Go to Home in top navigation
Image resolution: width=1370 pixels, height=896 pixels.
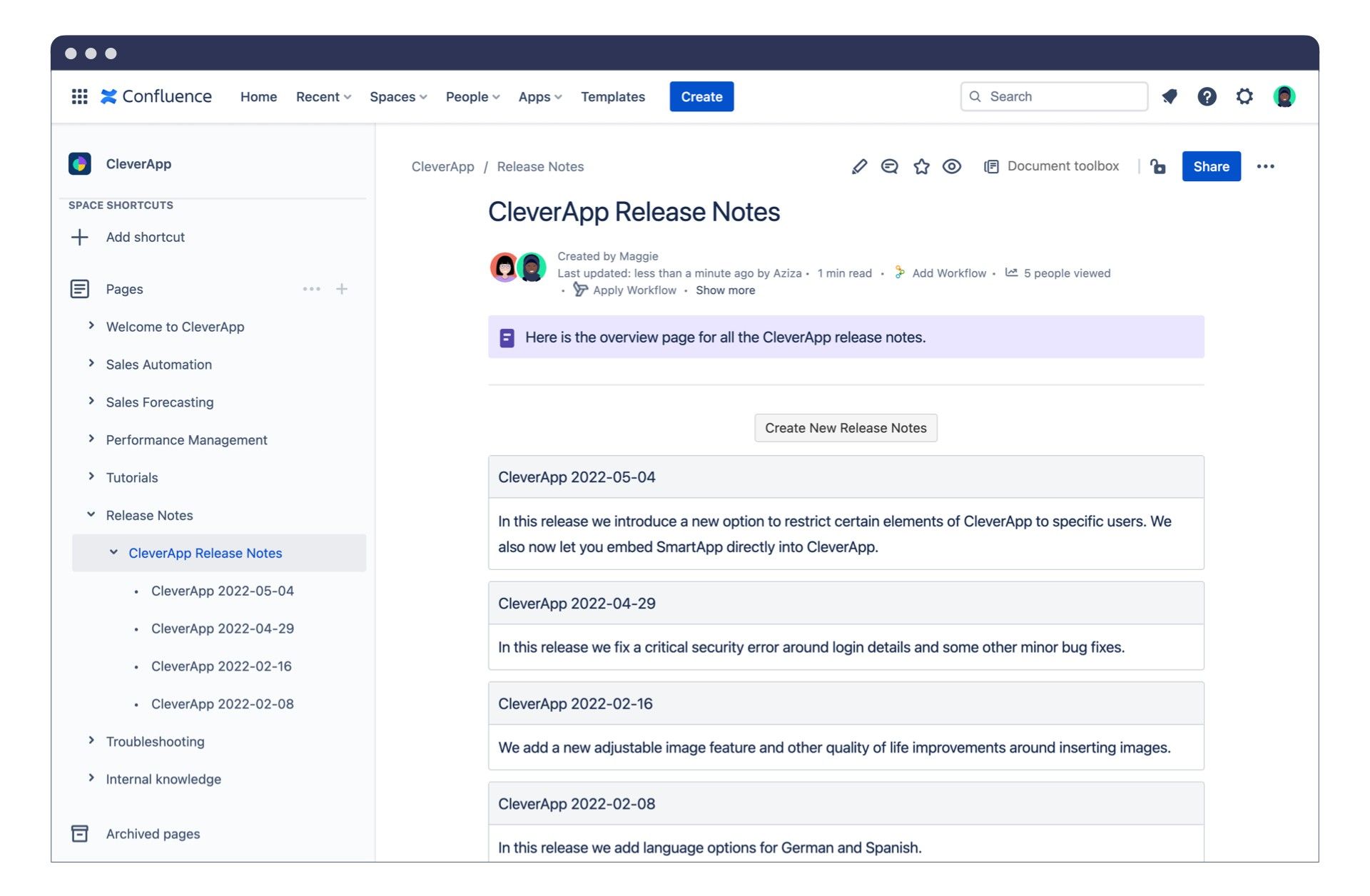point(258,96)
